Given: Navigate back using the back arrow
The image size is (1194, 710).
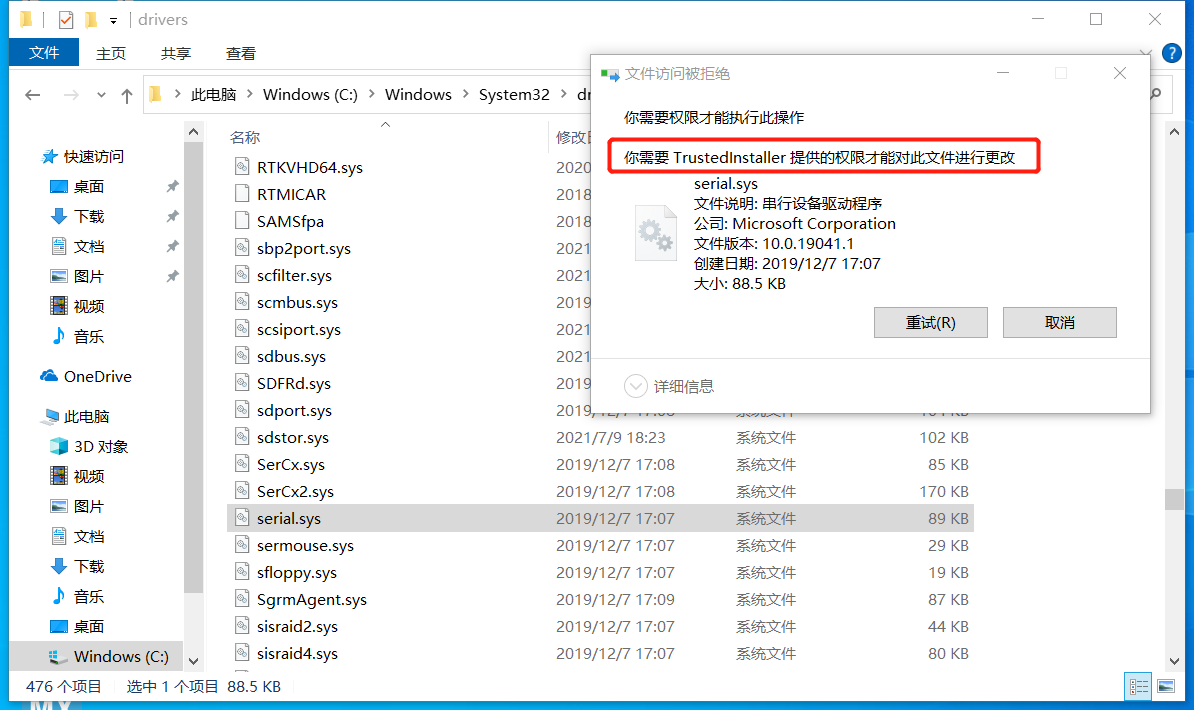Looking at the screenshot, I should pyautogui.click(x=32, y=94).
